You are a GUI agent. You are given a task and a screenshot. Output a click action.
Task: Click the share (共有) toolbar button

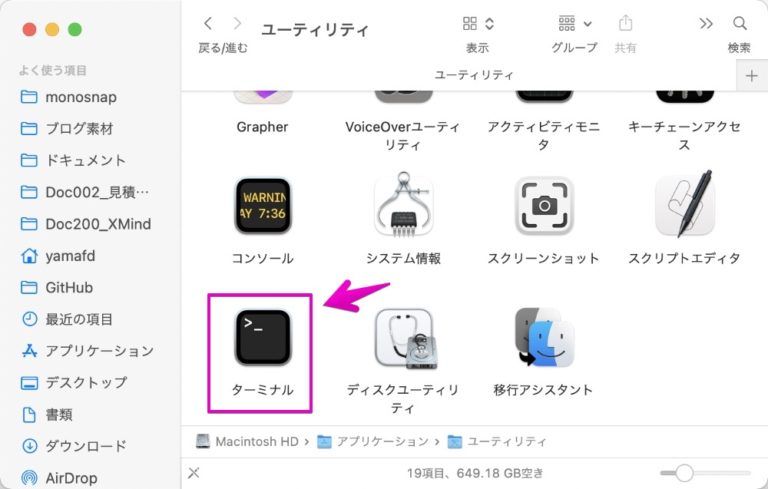pyautogui.click(x=625, y=23)
